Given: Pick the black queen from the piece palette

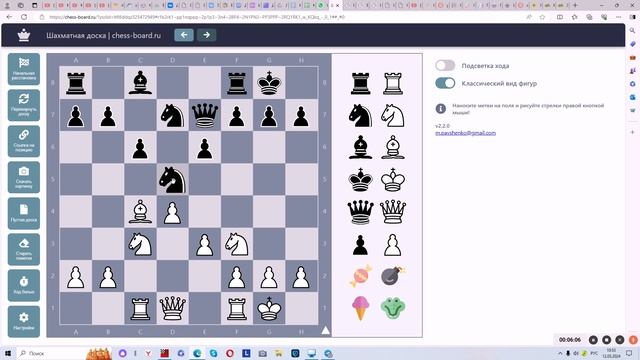Looking at the screenshot, I should coord(360,212).
